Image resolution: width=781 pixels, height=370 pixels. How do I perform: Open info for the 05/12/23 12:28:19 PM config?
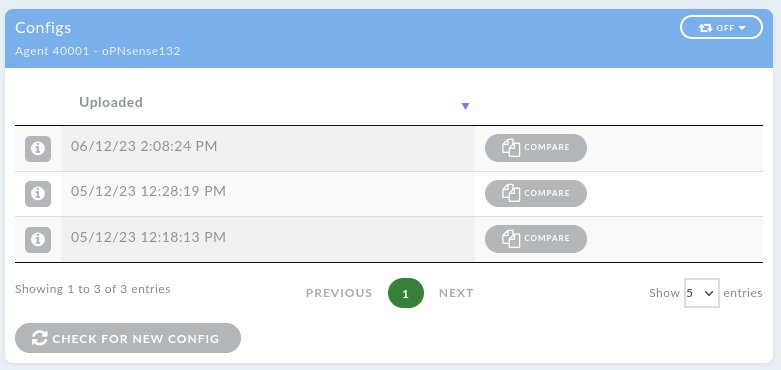click(x=38, y=194)
